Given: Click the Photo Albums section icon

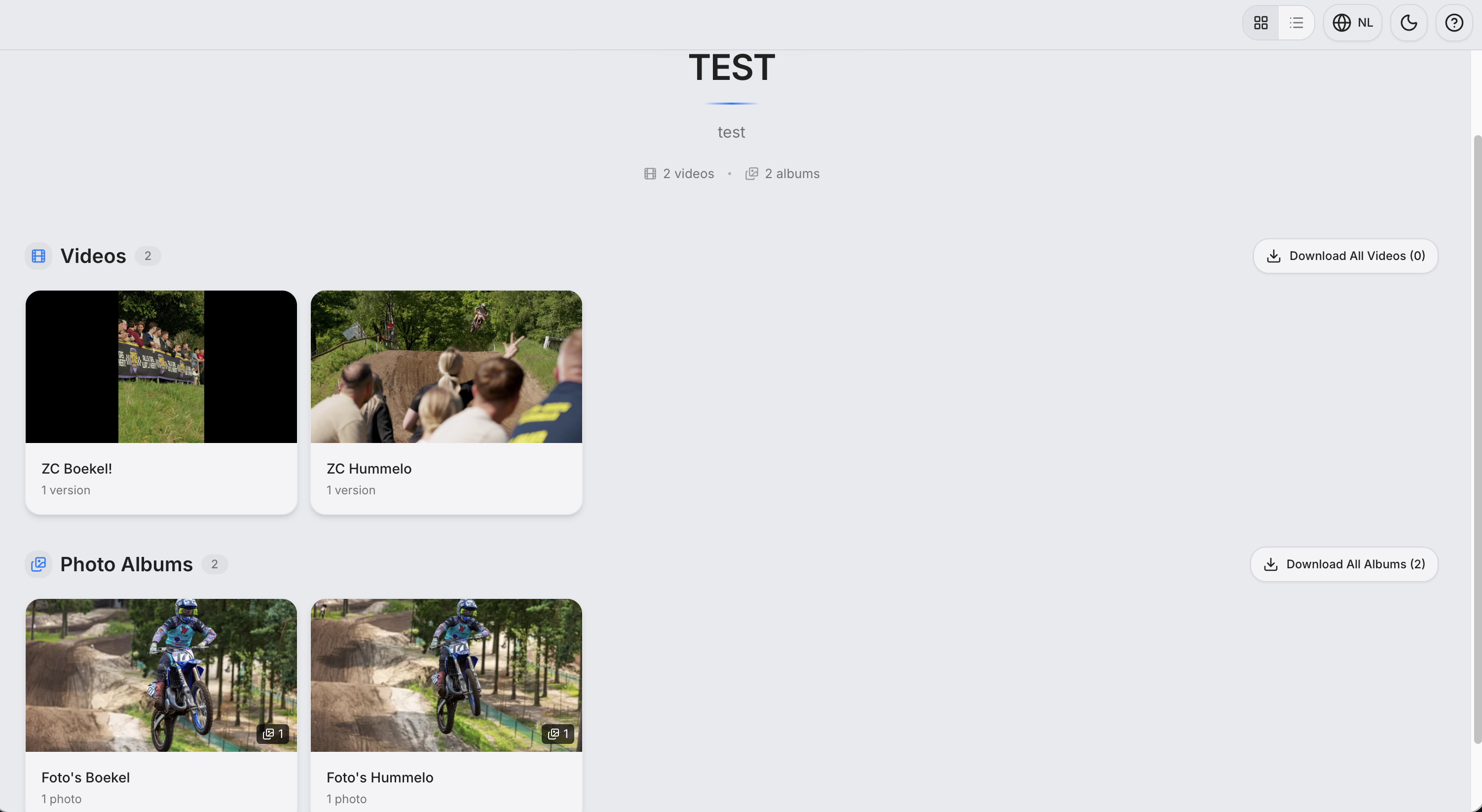Looking at the screenshot, I should click(x=38, y=564).
